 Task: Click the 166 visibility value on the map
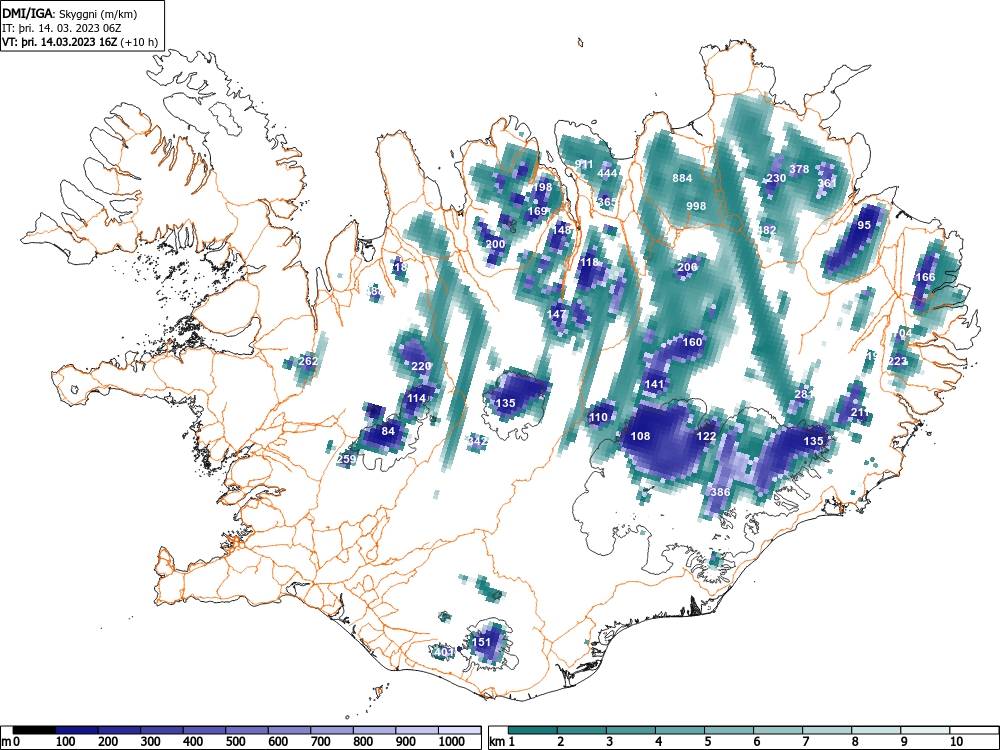925,277
